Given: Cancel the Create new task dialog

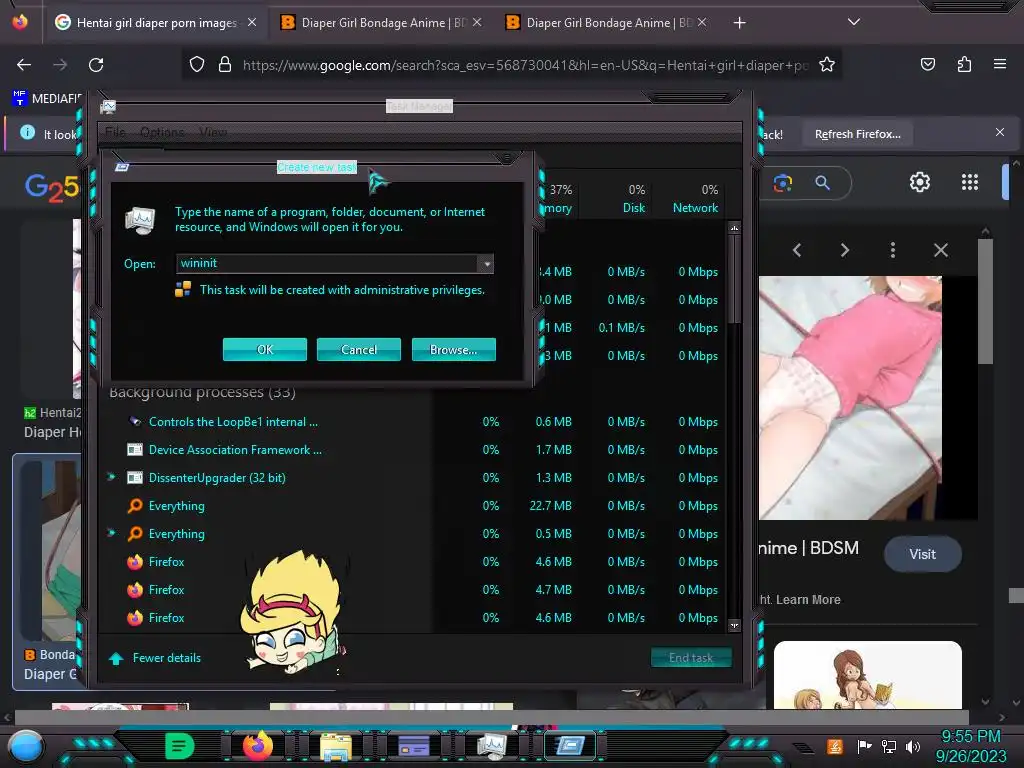Looking at the screenshot, I should pyautogui.click(x=359, y=349).
